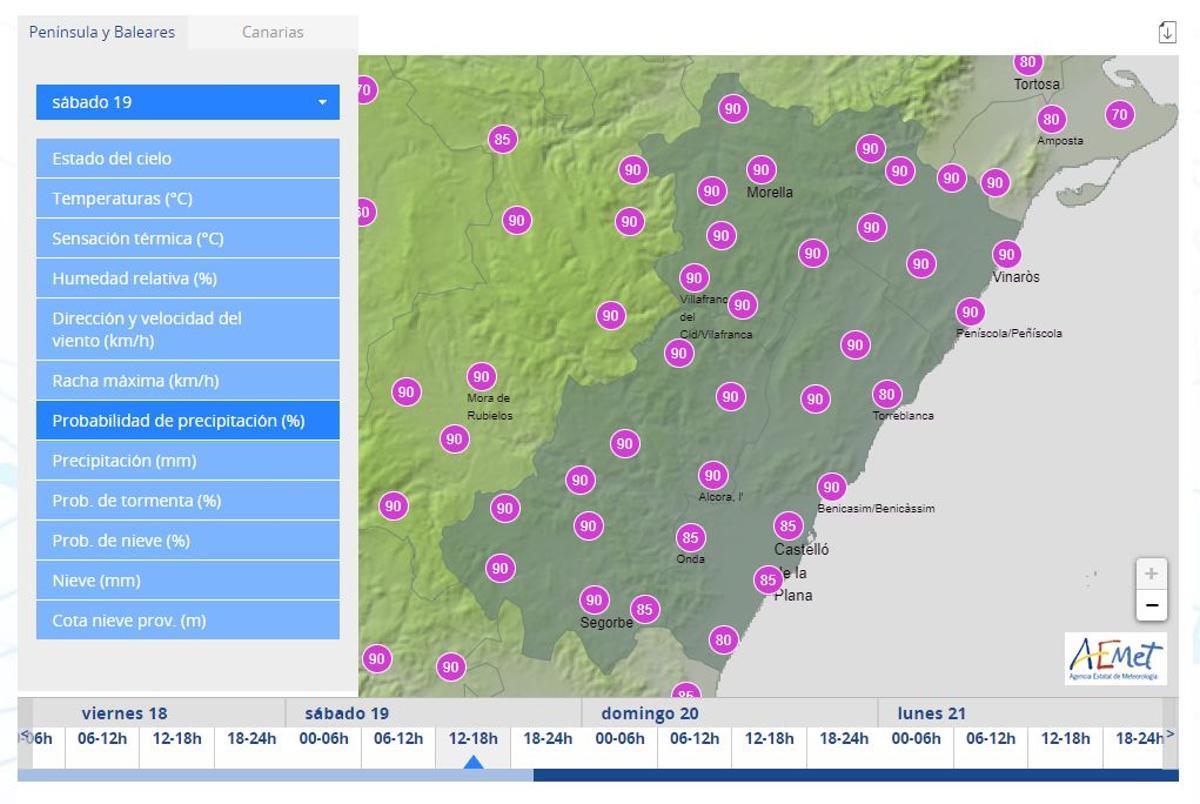Click the 90% marker near Vinaròs
Viewport: 1200px width, 804px height.
(x=1007, y=253)
